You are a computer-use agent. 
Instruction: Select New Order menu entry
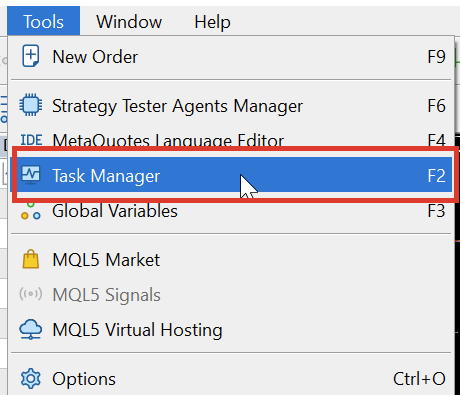pos(231,57)
